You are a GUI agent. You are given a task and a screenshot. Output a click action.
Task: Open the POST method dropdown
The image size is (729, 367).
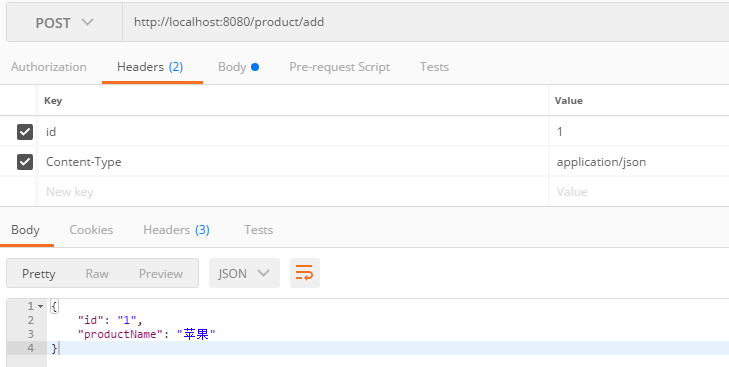tap(65, 22)
